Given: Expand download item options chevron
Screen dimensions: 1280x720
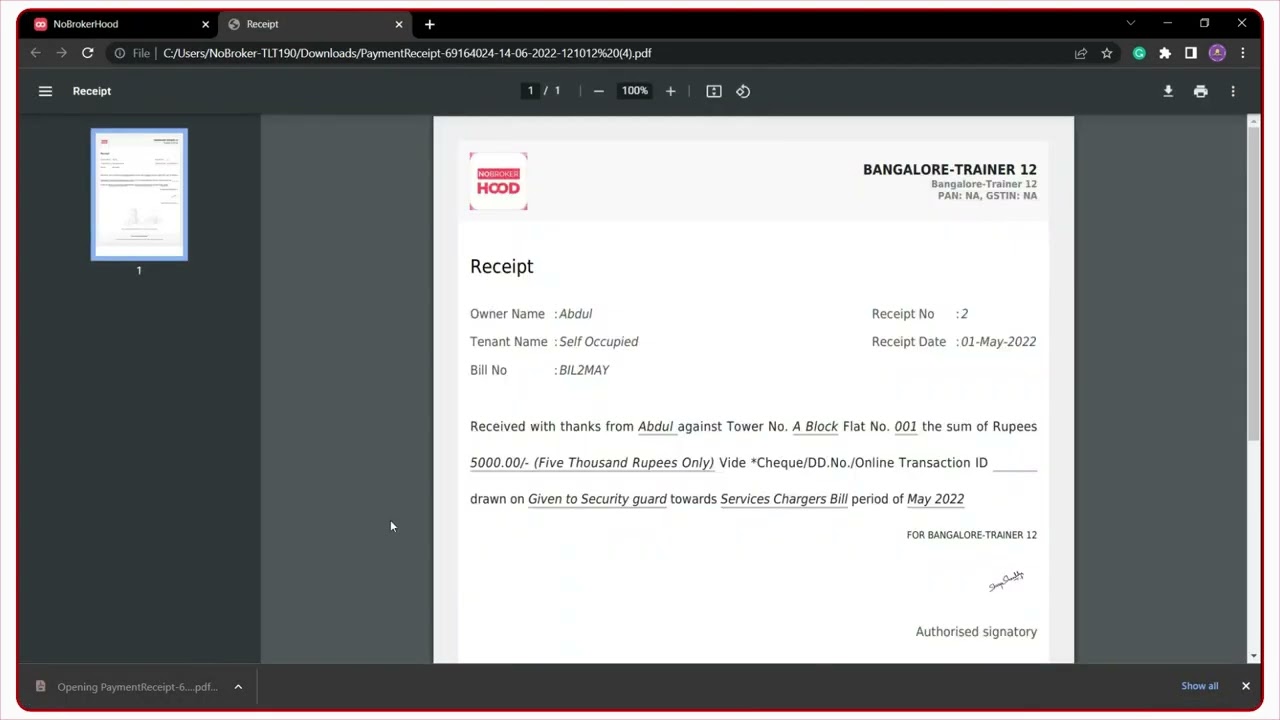Looking at the screenshot, I should 238,687.
